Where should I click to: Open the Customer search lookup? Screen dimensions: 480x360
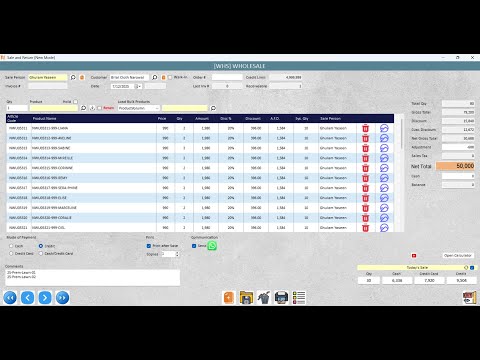pos(155,77)
